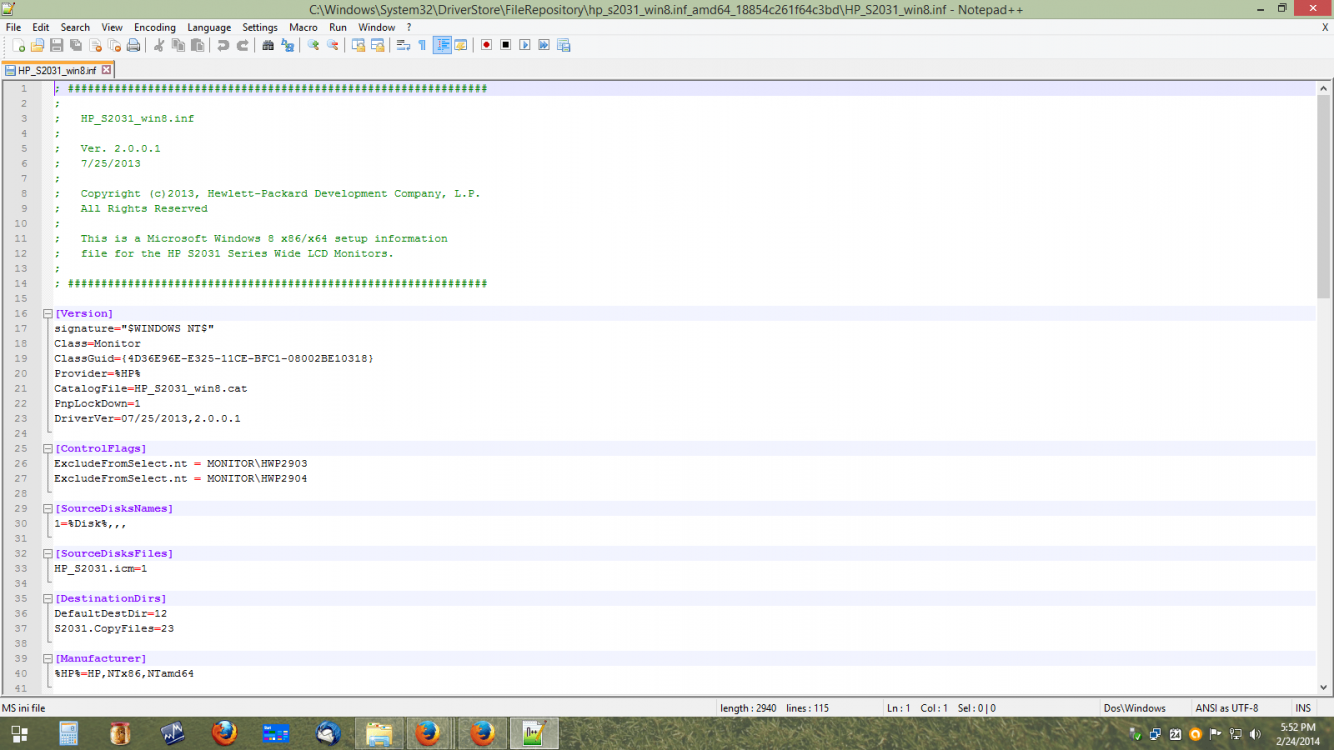The image size is (1334, 750).
Task: Save the file using the Save icon
Action: click(x=57, y=46)
